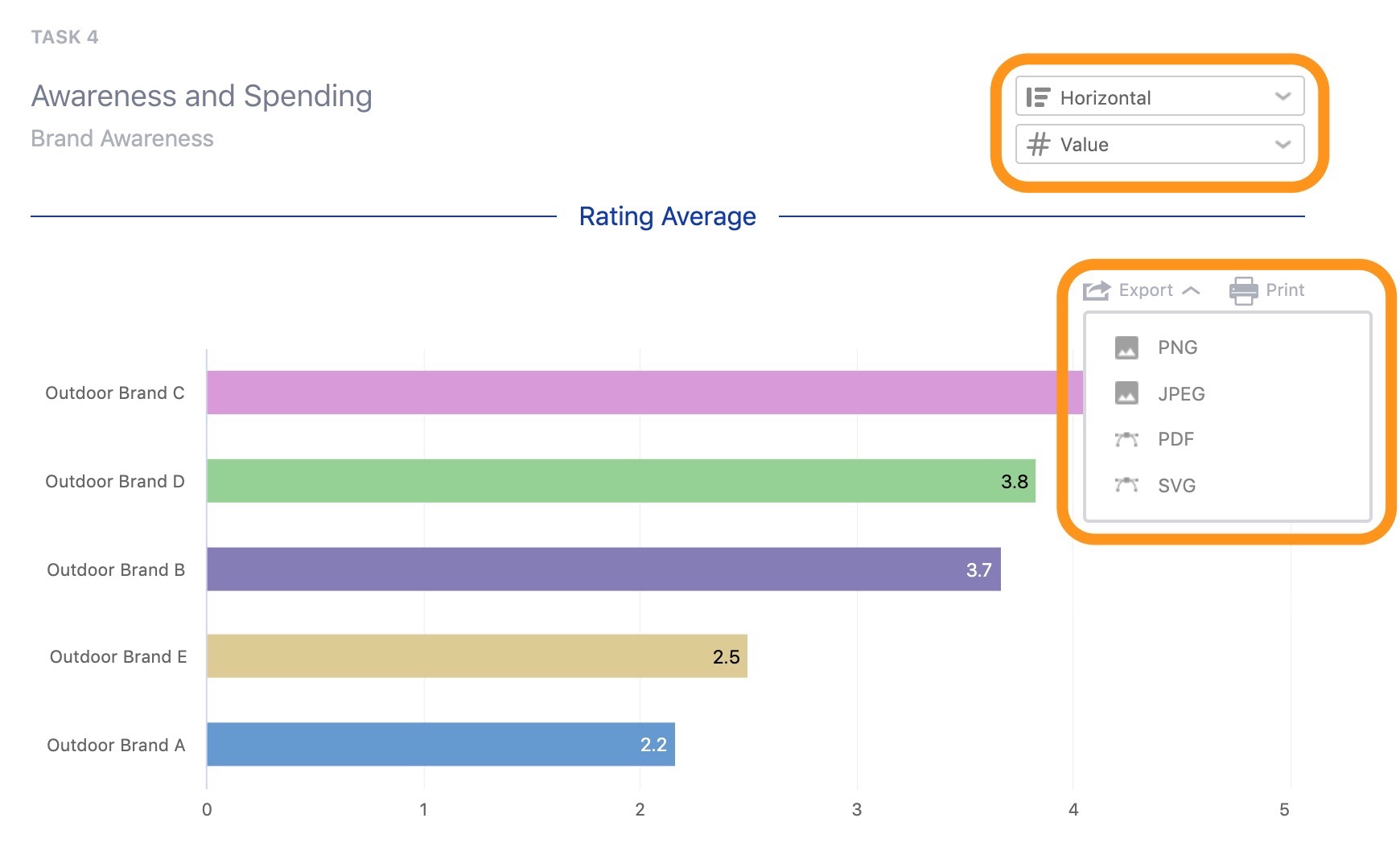Screen dimensions: 1400x859
Task: Click the number sign icon beside Value
Action: (x=1040, y=145)
